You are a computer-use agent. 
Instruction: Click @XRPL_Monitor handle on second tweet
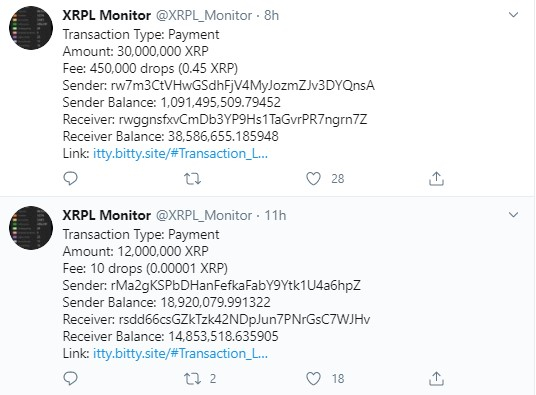pos(204,215)
